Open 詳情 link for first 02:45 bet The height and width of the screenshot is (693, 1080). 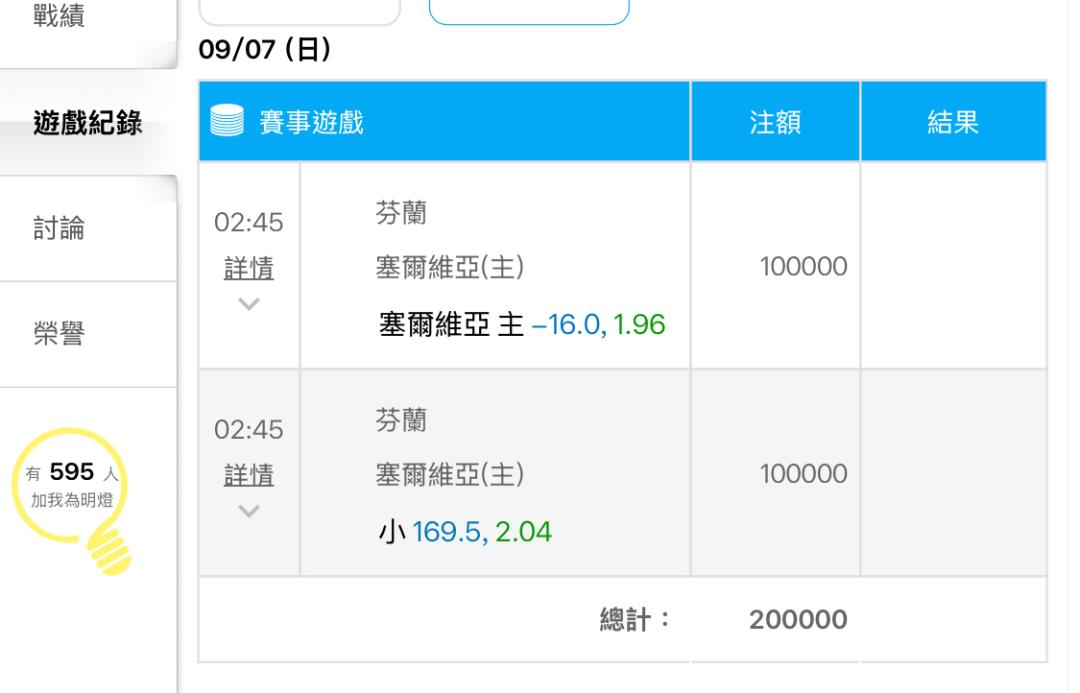pyautogui.click(x=249, y=269)
